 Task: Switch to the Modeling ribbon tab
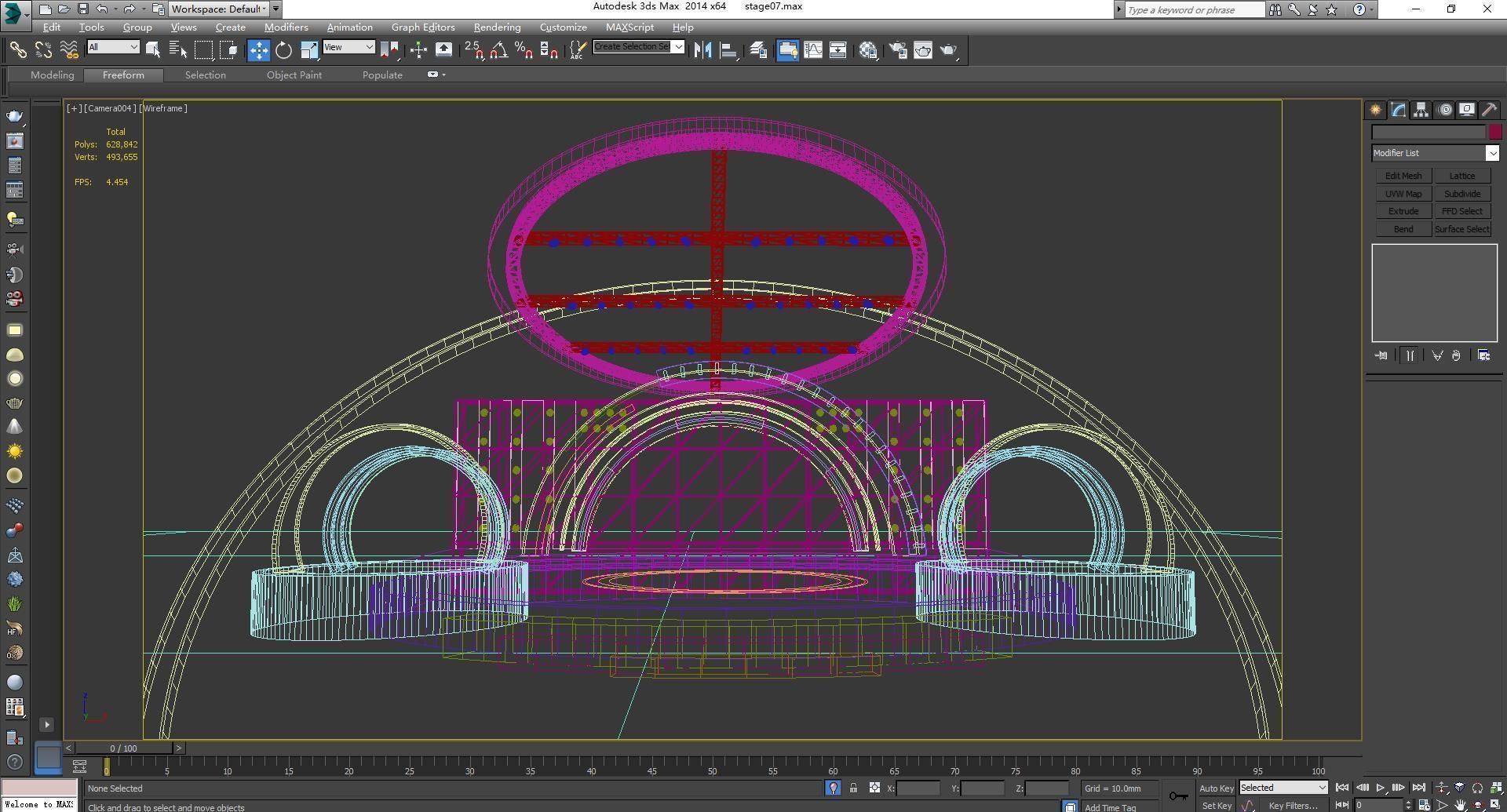53,75
